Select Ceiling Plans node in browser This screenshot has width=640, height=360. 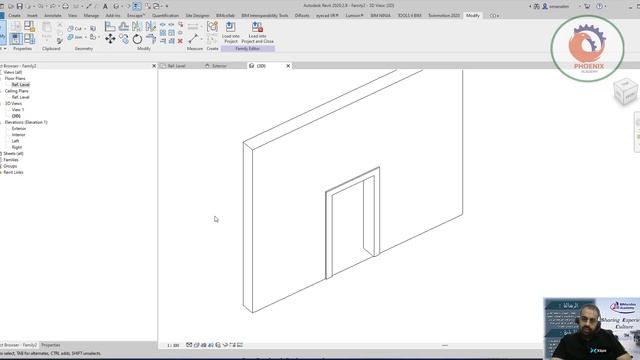point(17,91)
